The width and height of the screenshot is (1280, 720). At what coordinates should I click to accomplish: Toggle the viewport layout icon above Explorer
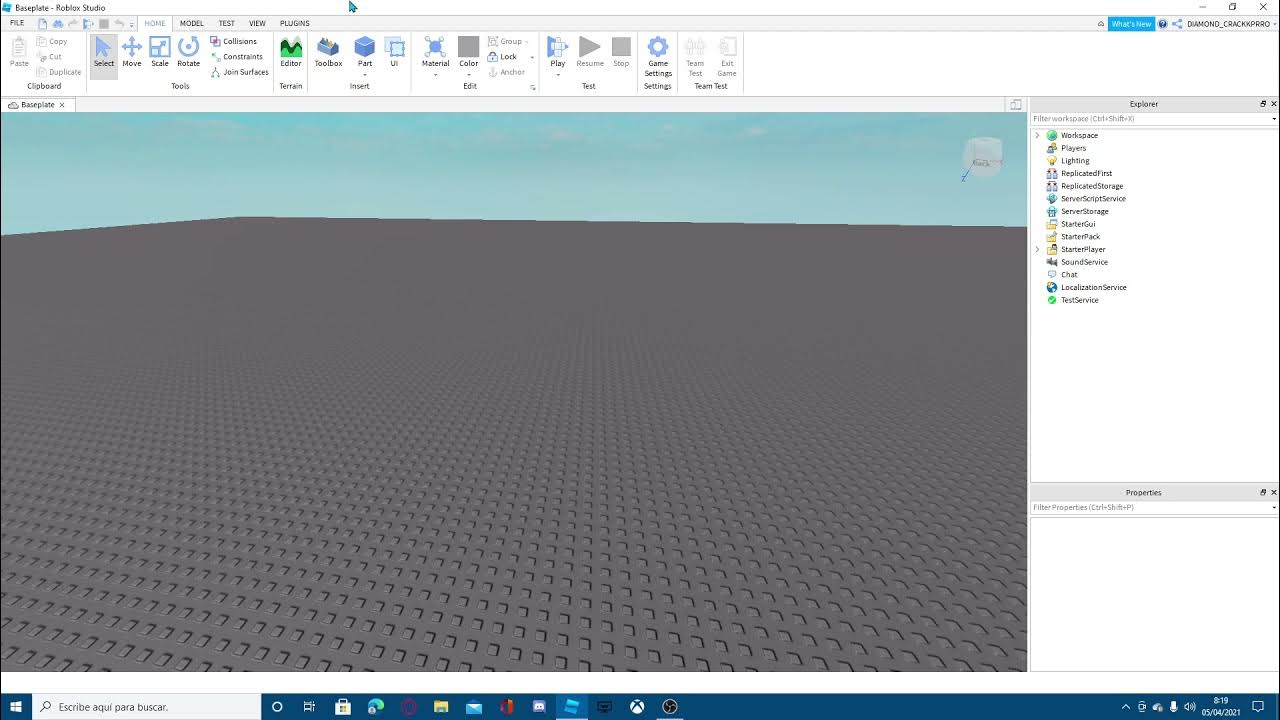(x=1016, y=104)
